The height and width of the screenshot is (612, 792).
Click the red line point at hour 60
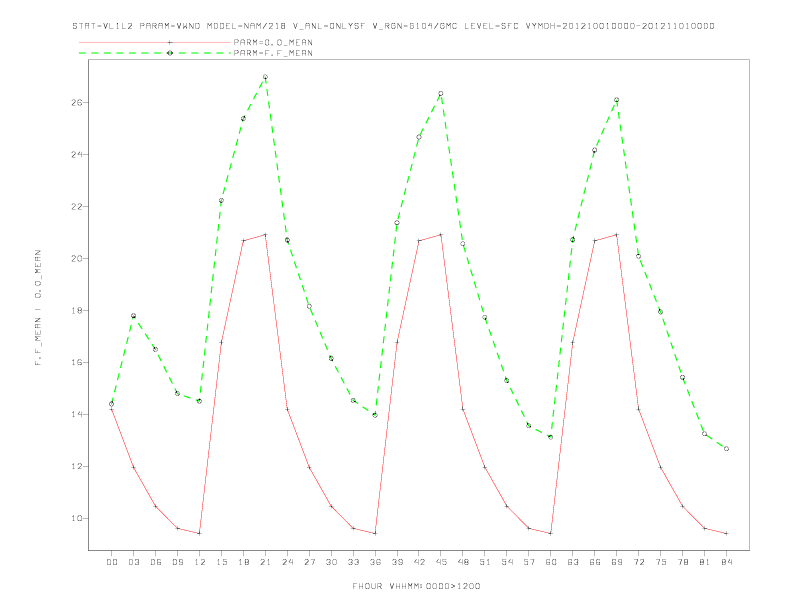click(x=551, y=533)
